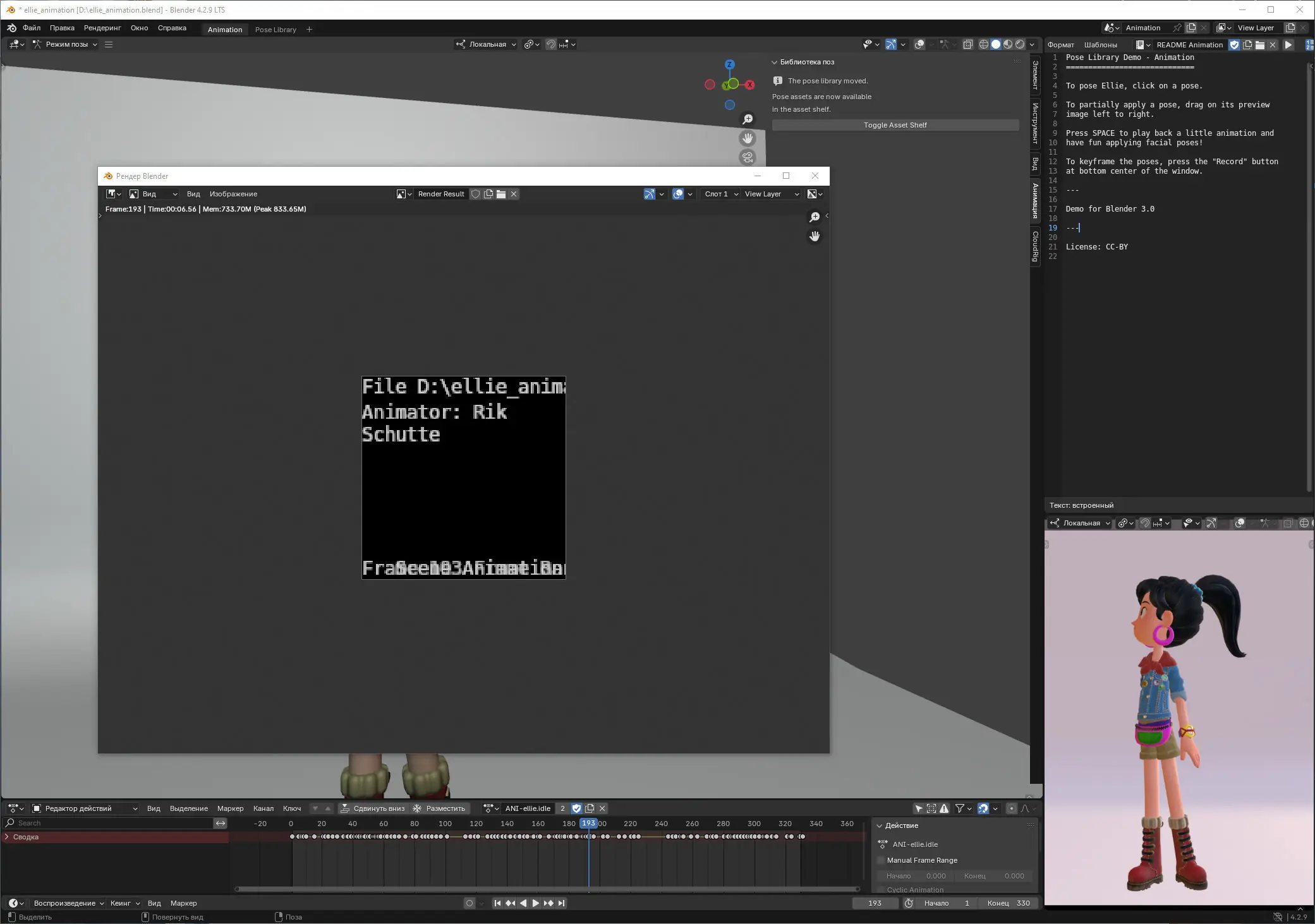Viewport: 1315px width, 924px height.
Task: Toggle only show selected arrow in action editor
Action: [919, 808]
